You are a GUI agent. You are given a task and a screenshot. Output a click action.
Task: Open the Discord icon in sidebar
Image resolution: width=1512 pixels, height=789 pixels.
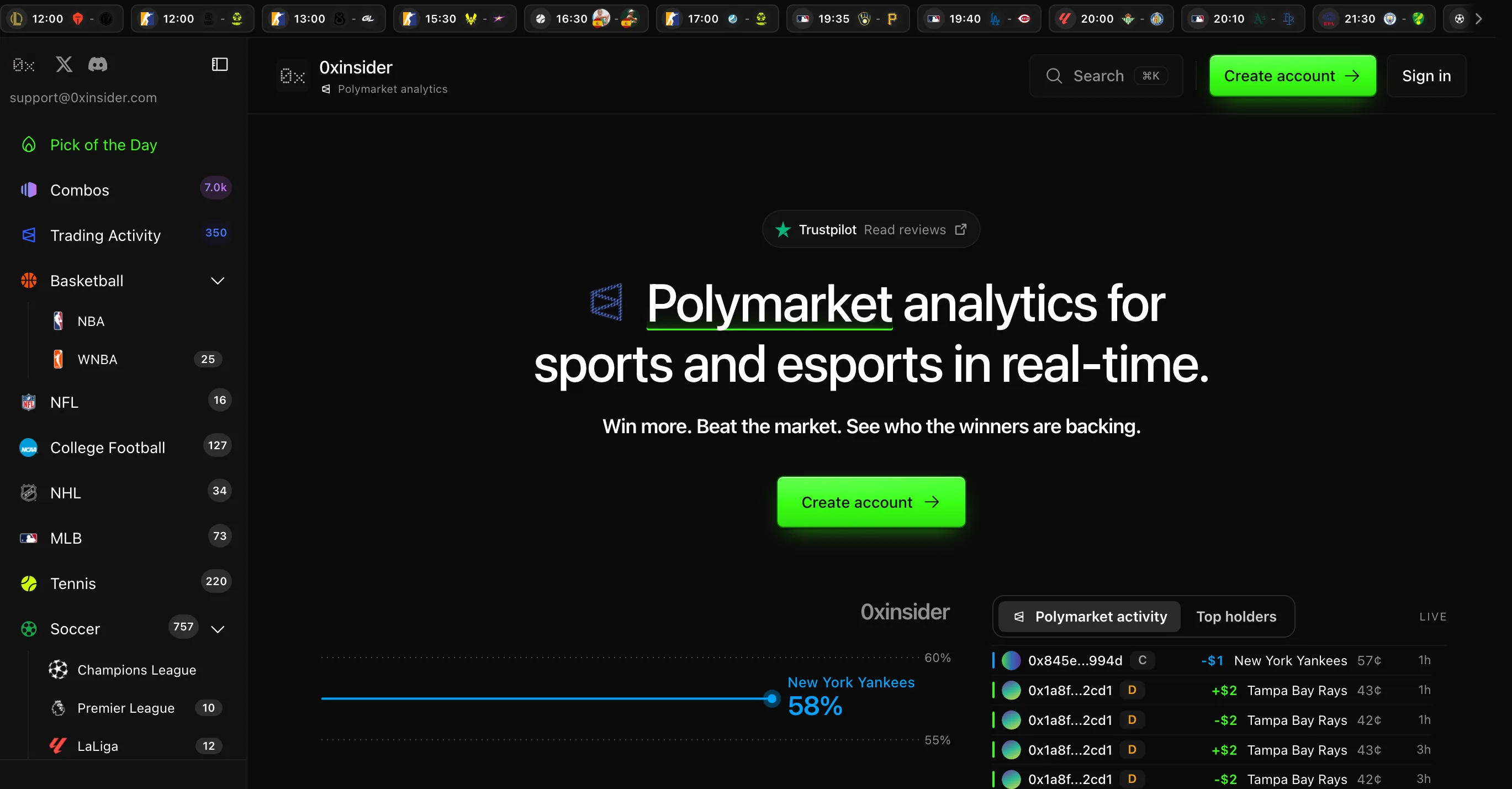[97, 64]
